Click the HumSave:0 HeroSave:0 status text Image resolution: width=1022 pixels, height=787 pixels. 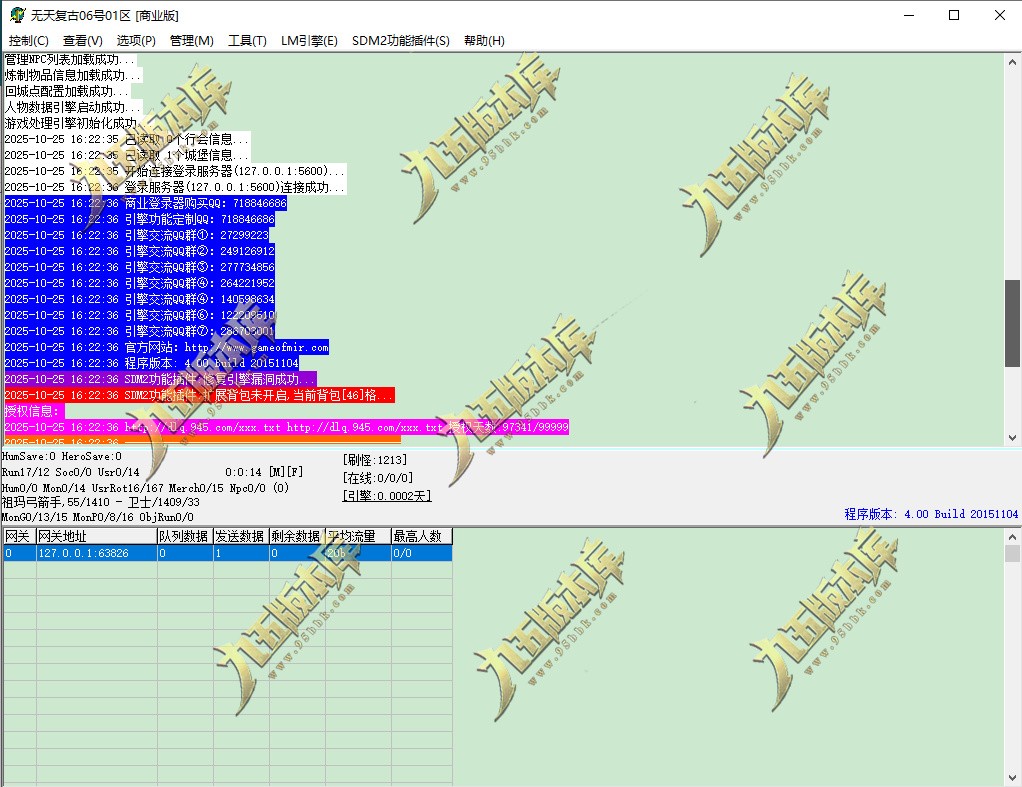(x=62, y=456)
